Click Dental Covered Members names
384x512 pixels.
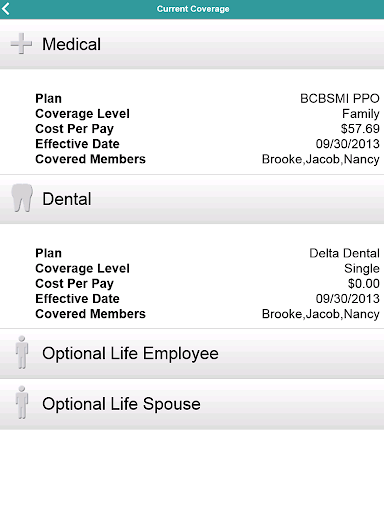click(321, 314)
